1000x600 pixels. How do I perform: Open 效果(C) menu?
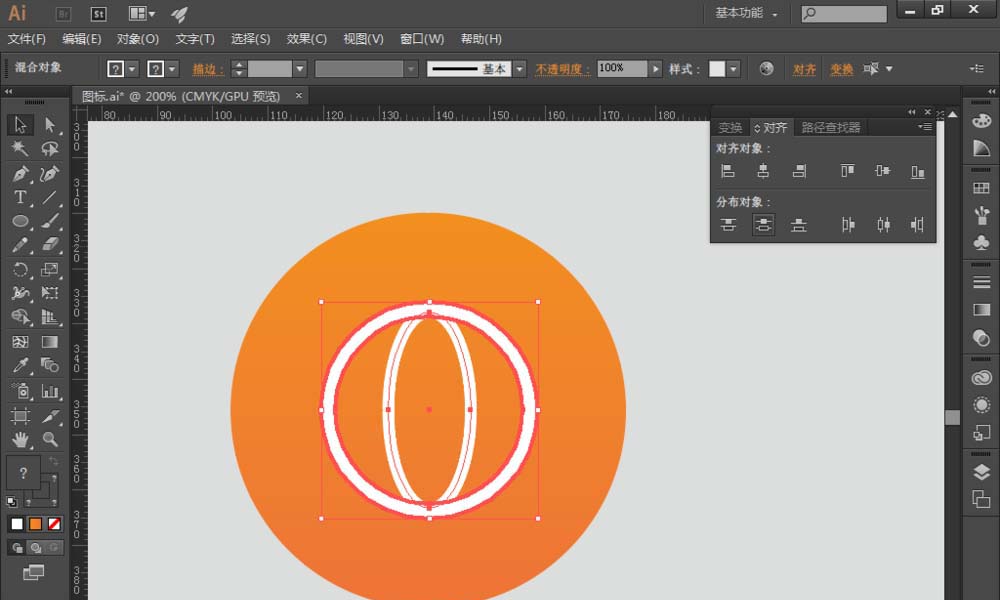click(x=307, y=39)
